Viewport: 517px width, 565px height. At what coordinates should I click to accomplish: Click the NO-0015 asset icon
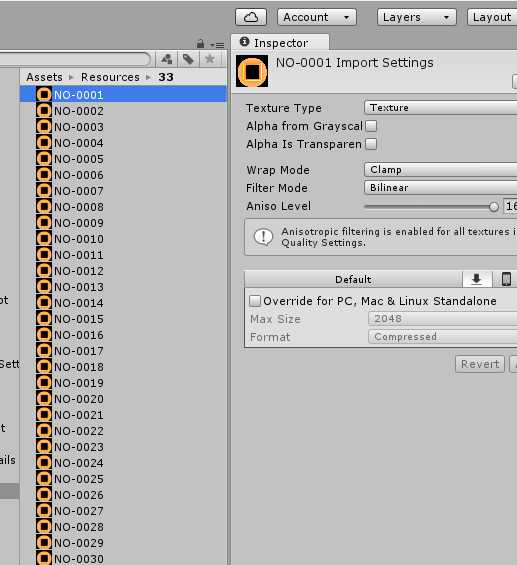pos(44,319)
